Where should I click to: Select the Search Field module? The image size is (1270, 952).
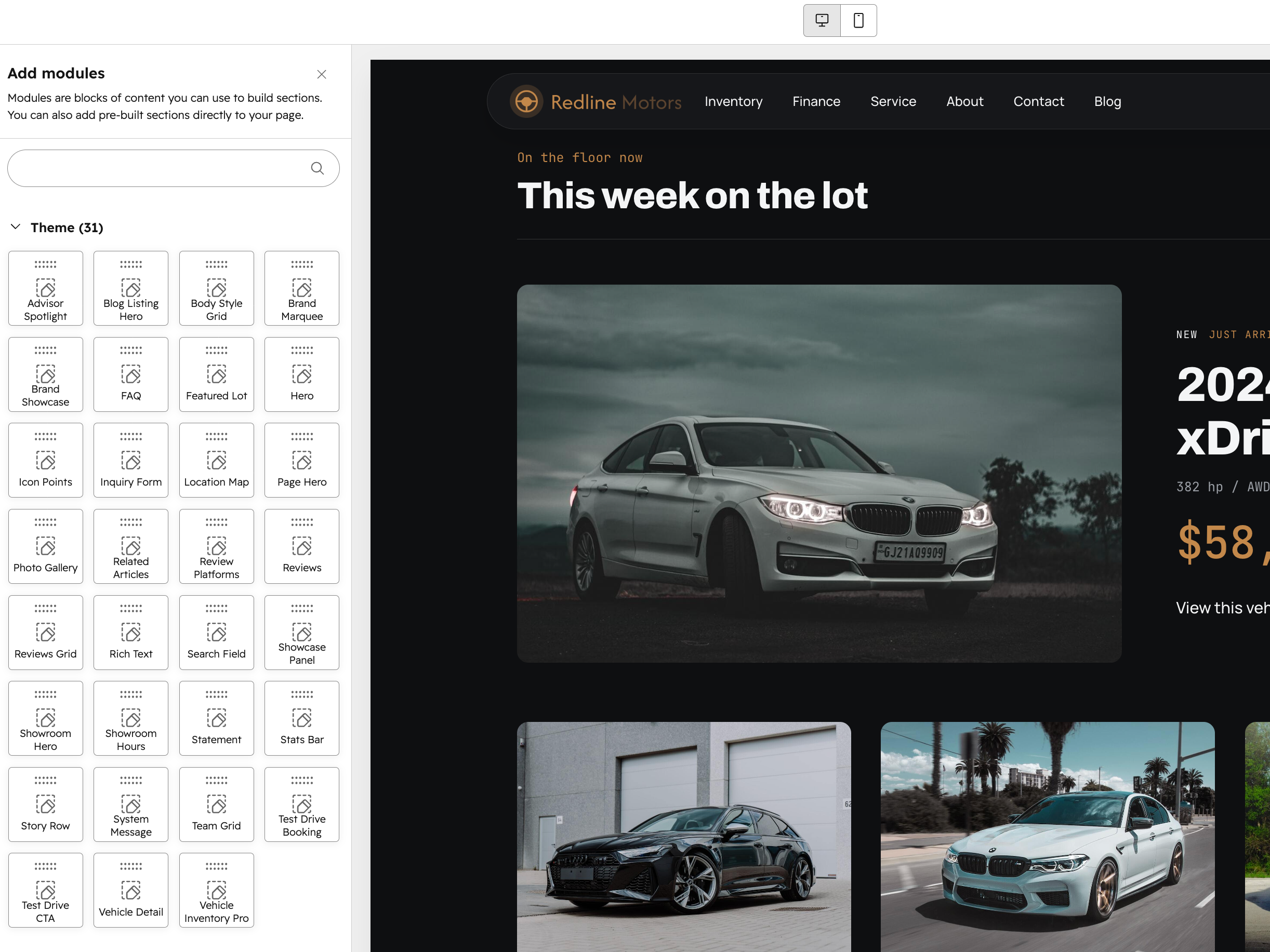(x=217, y=633)
